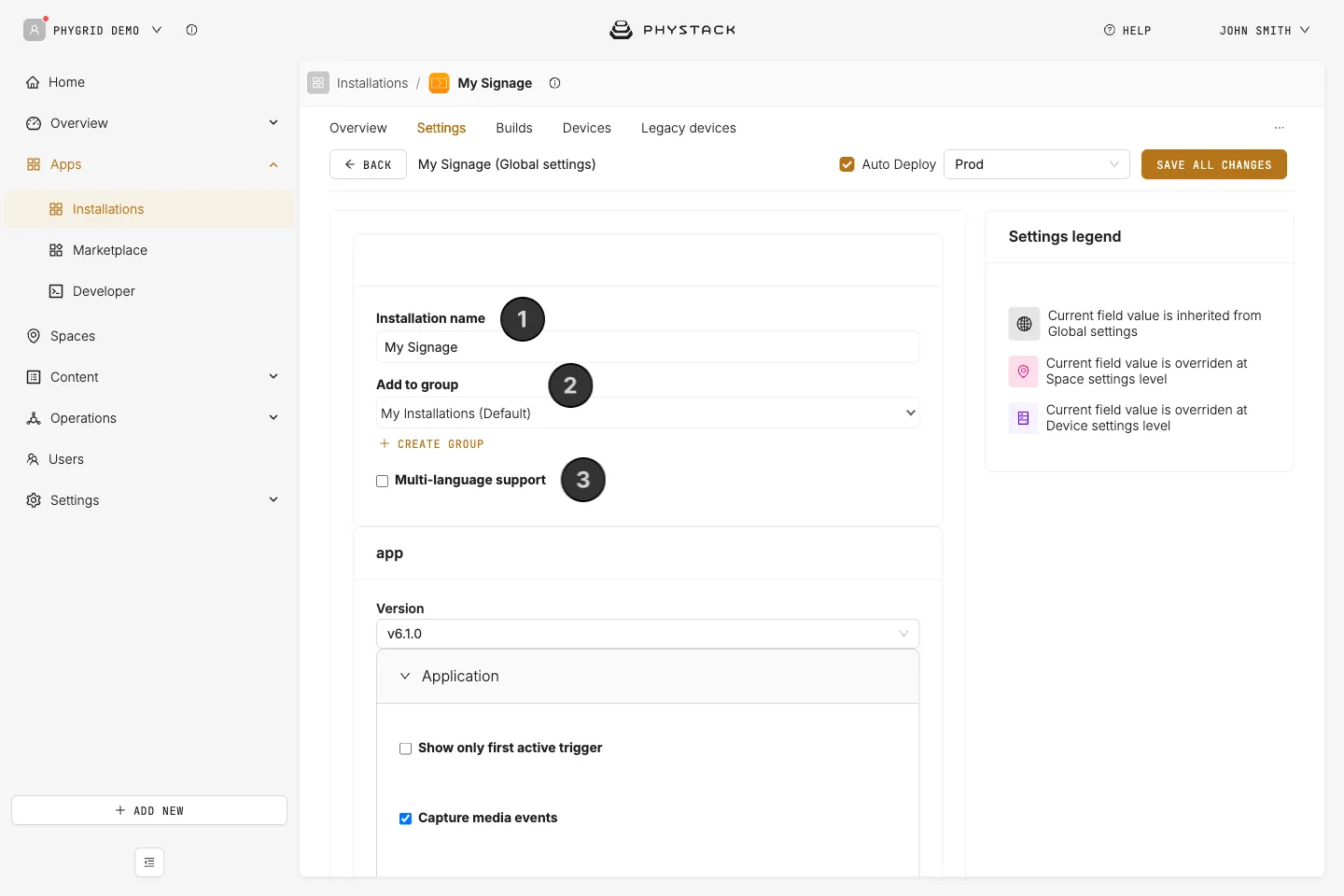Expand the Overview sidebar chevron

tap(273, 122)
